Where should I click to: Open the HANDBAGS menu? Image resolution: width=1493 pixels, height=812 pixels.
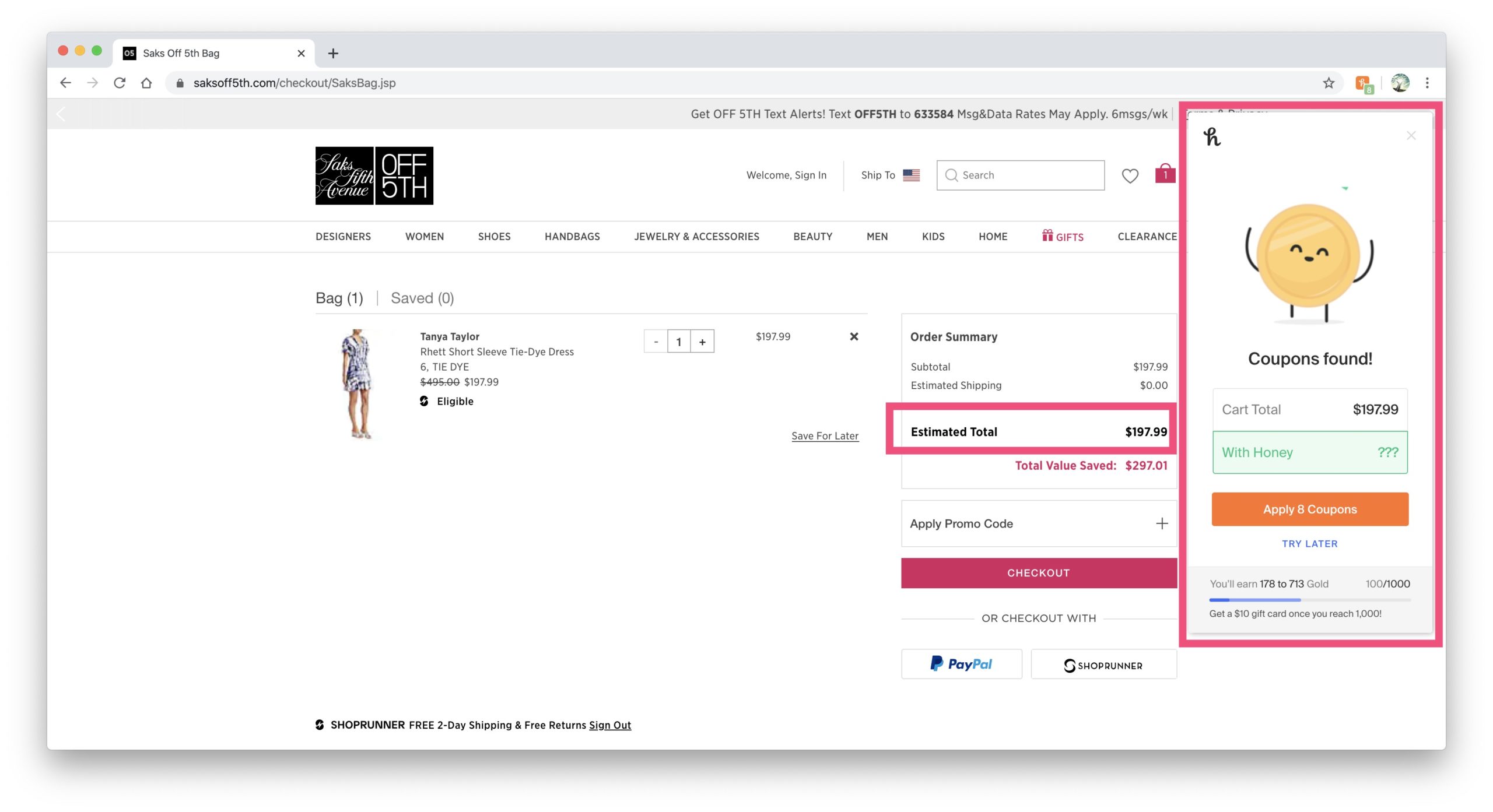[572, 237]
